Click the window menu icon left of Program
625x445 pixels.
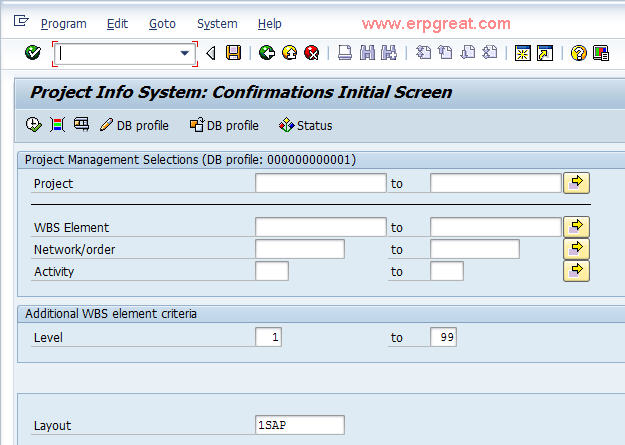(21, 20)
